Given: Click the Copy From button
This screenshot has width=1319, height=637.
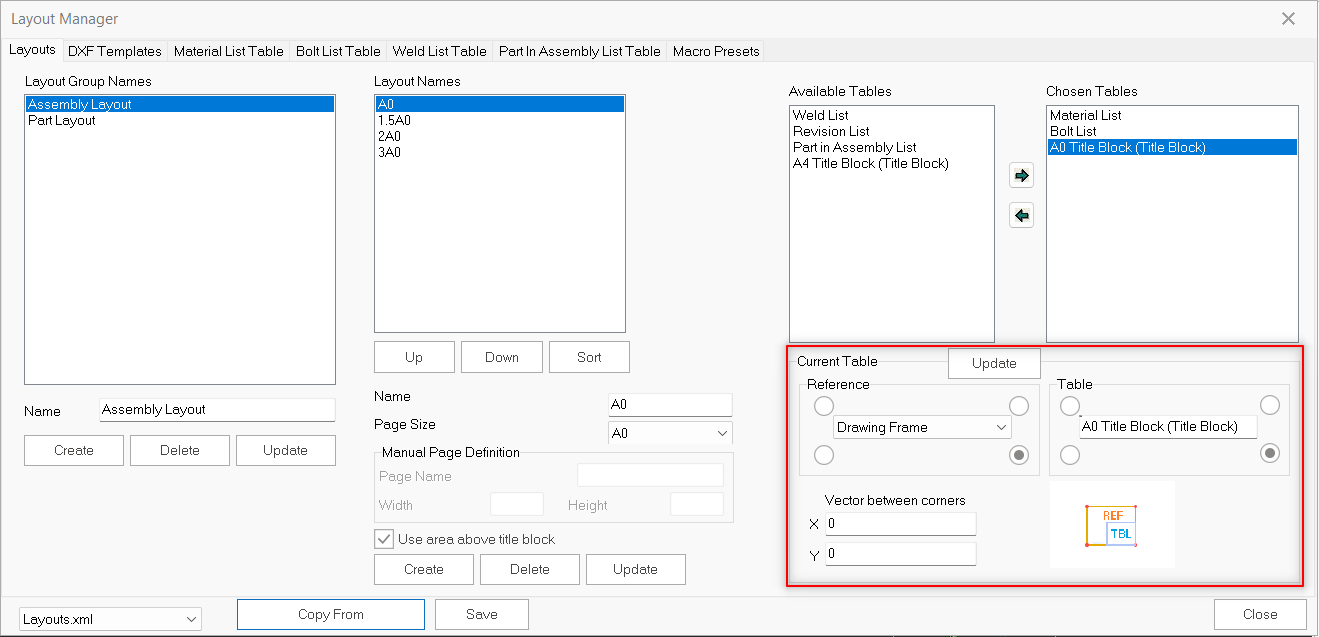Looking at the screenshot, I should click(330, 614).
